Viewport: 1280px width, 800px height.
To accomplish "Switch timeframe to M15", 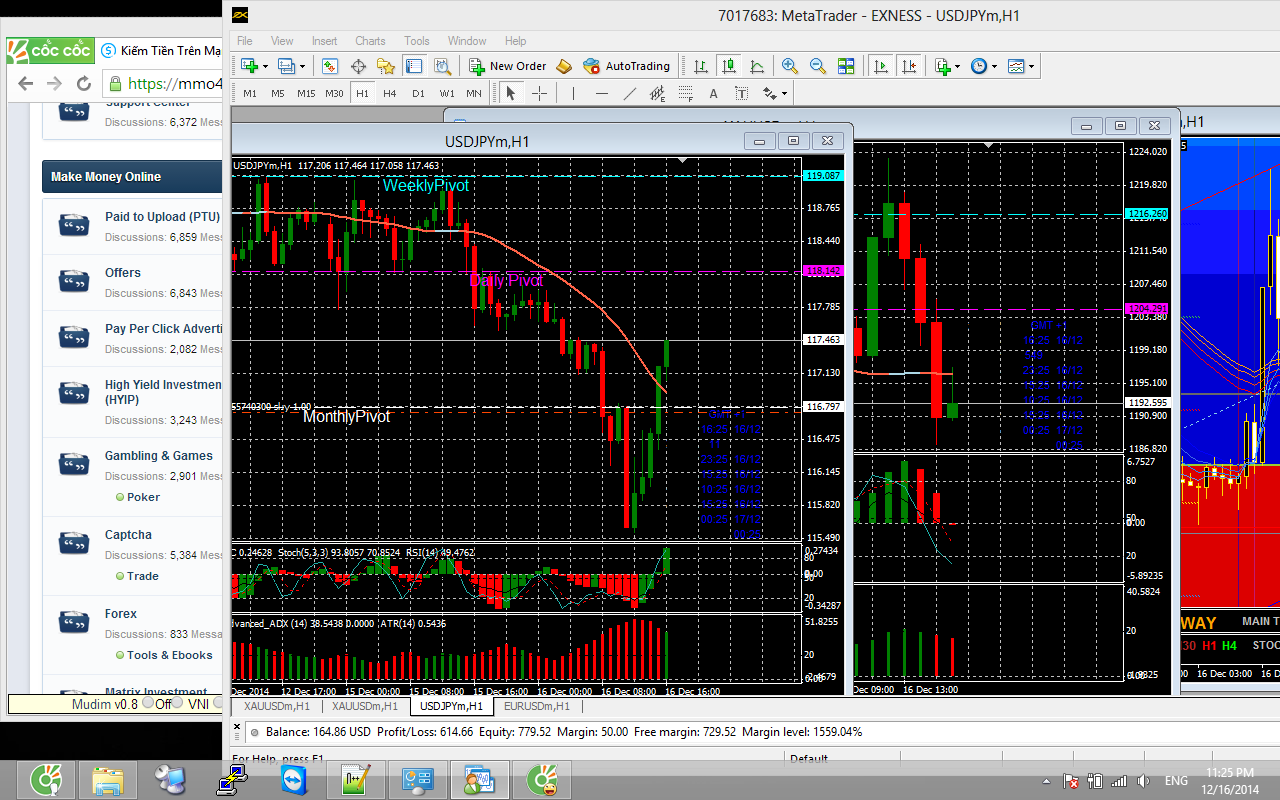I will (x=306, y=93).
